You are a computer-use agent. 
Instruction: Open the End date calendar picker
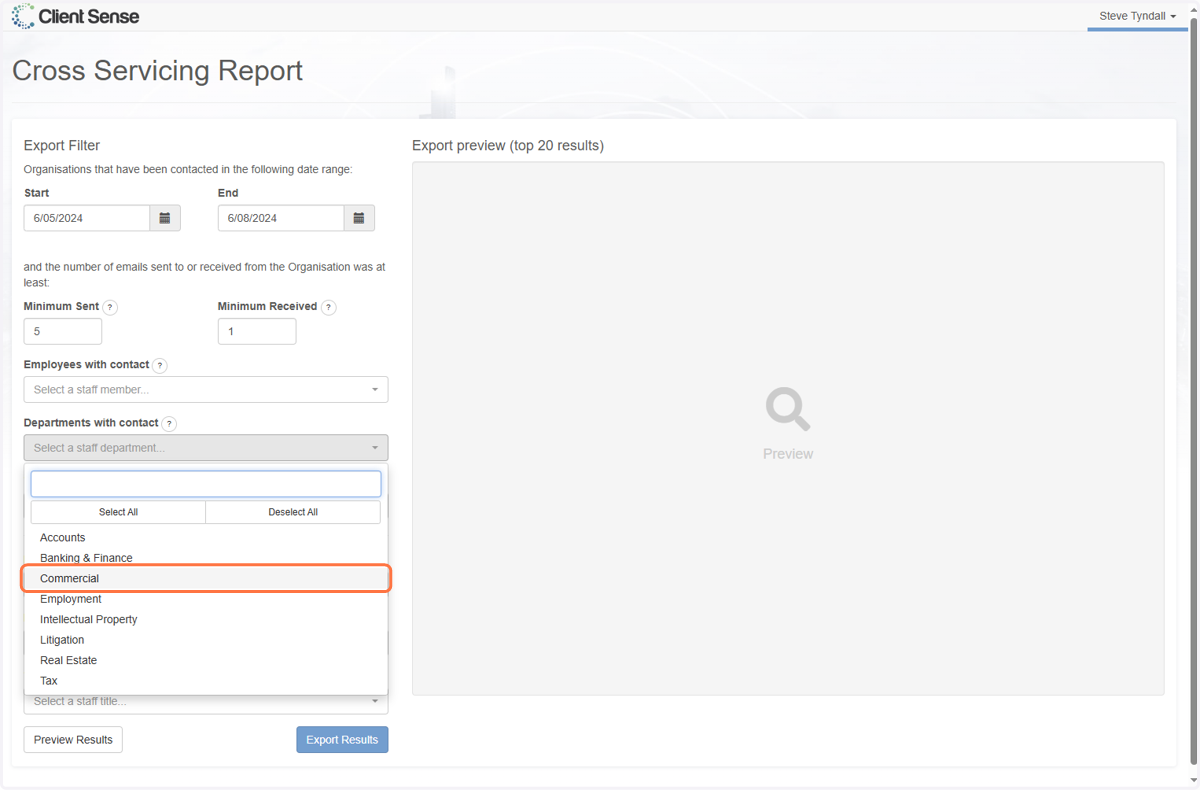359,218
